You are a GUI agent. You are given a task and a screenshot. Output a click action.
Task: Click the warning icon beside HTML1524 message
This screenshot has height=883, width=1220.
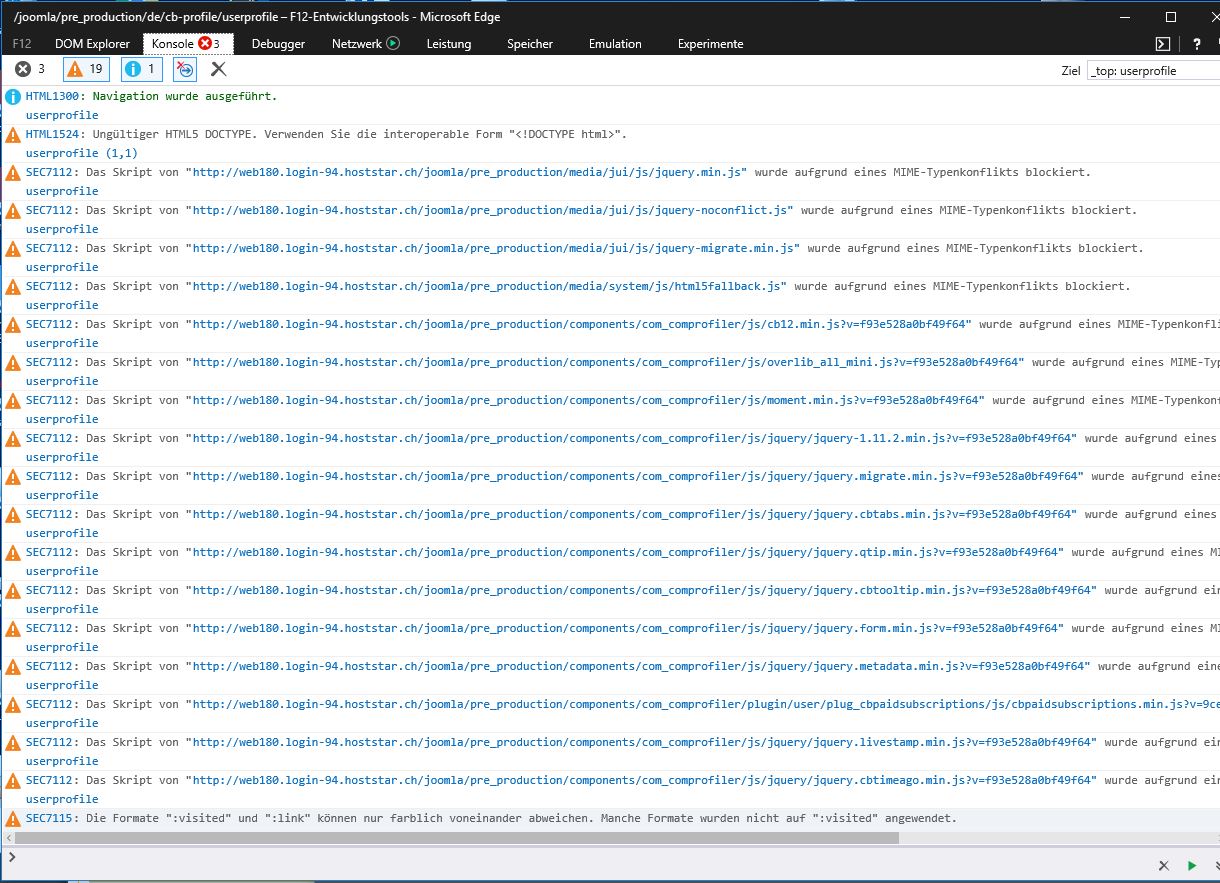point(13,135)
